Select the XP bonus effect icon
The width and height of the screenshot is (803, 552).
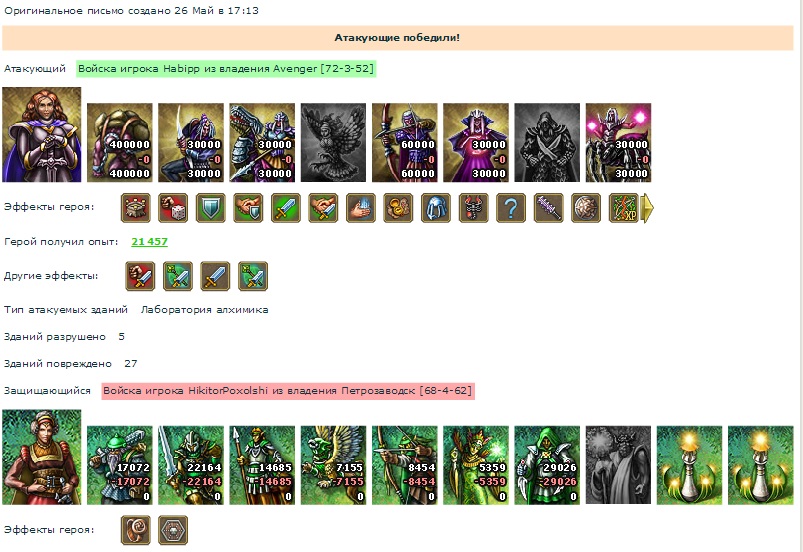623,208
